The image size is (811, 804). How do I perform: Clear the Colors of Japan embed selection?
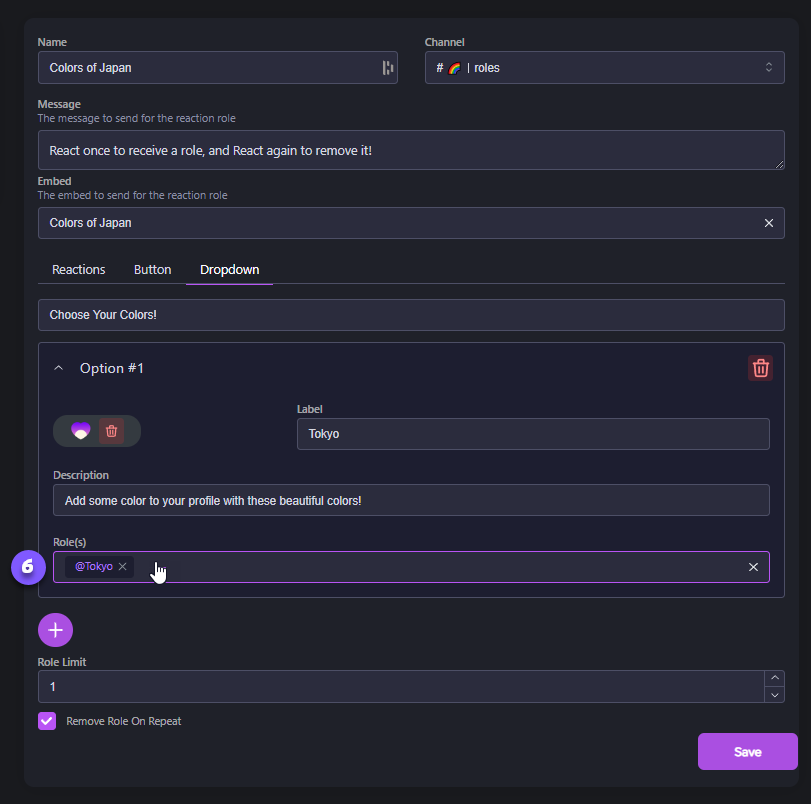click(768, 223)
